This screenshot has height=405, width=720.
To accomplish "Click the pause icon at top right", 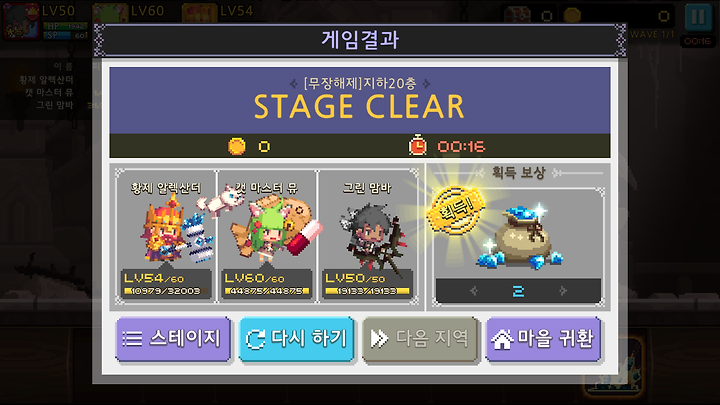I will click(x=698, y=17).
